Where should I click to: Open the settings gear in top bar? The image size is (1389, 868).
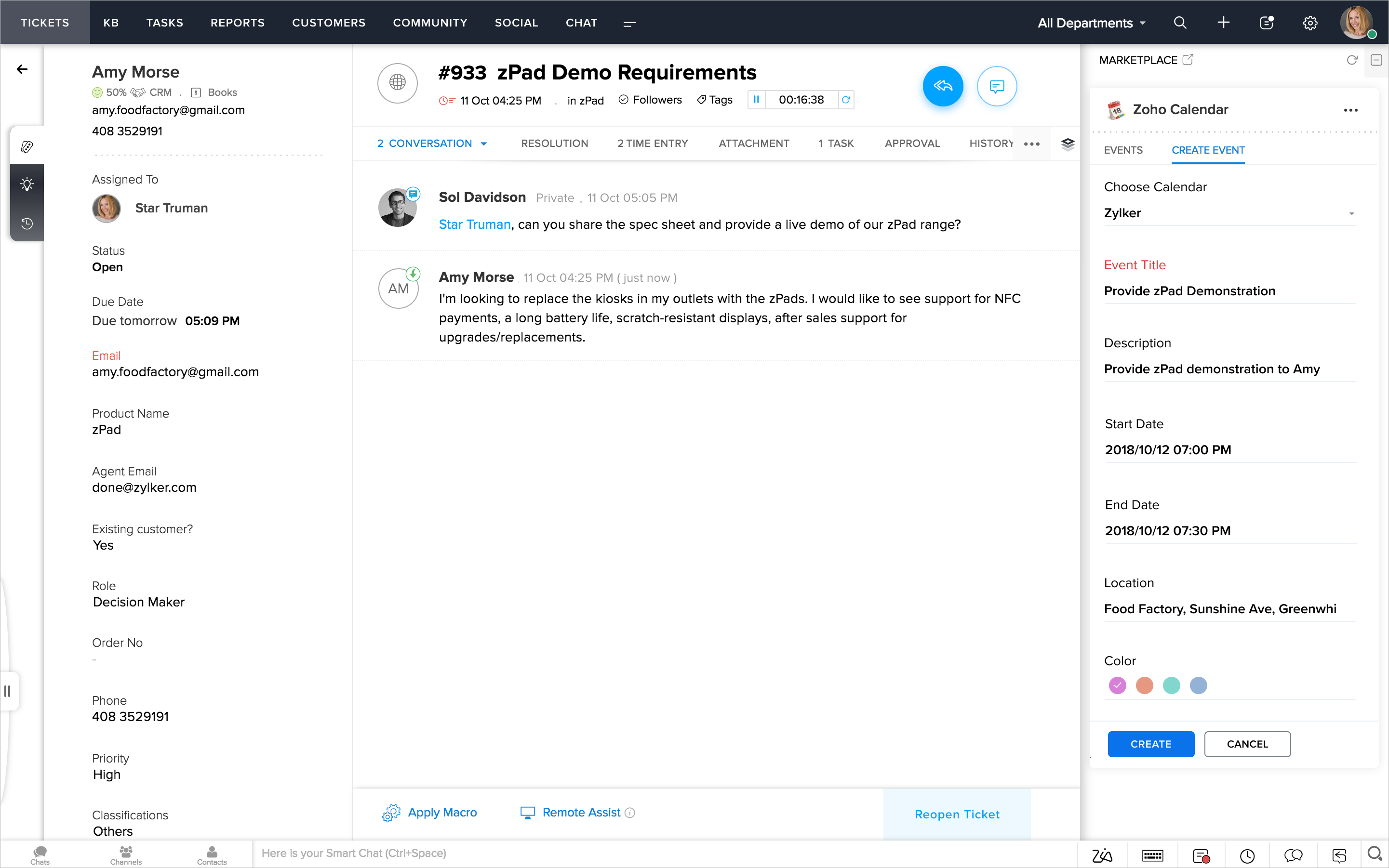[x=1310, y=23]
